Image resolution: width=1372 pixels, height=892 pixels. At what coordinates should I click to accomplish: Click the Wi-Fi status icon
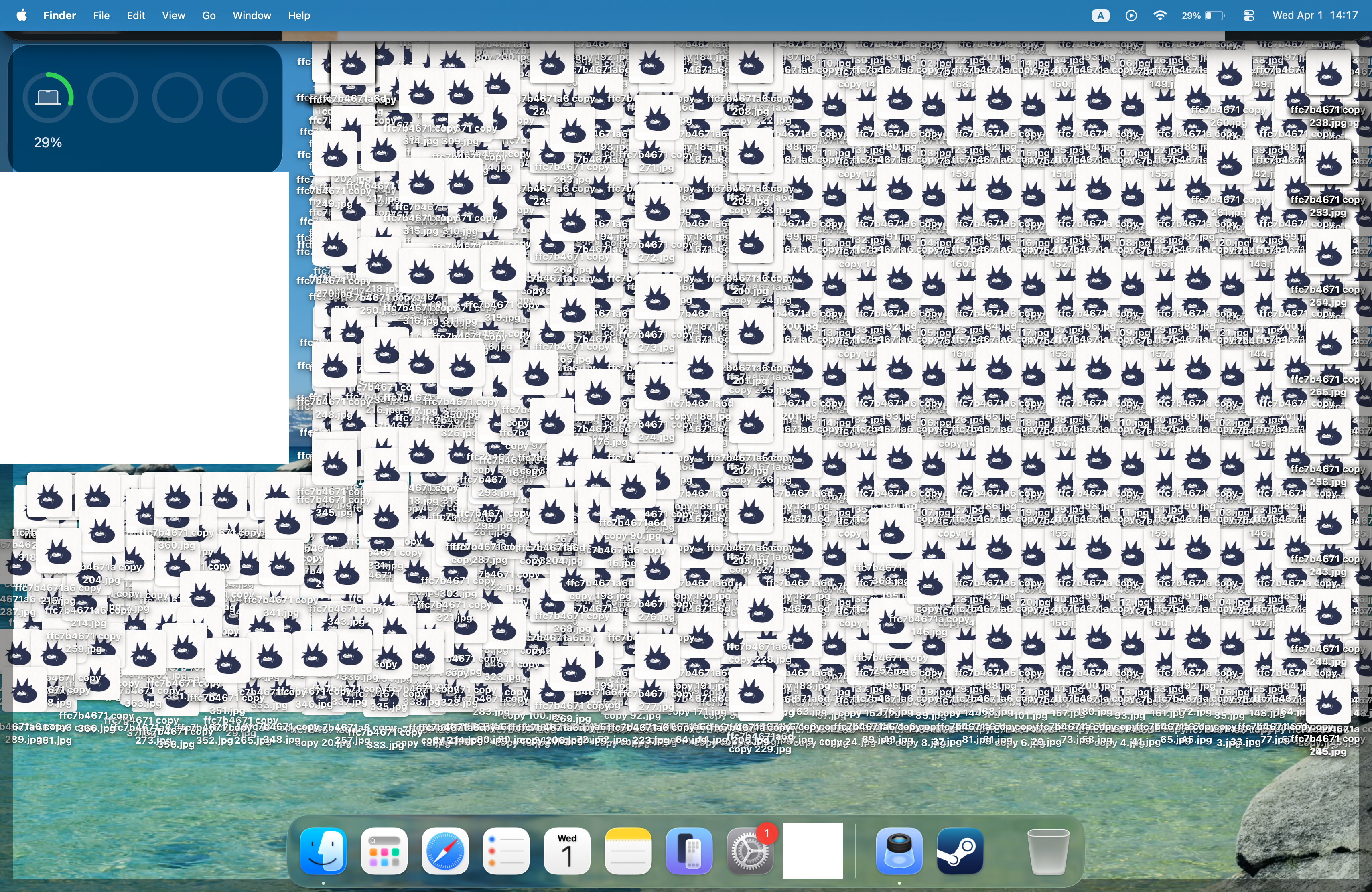(1160, 16)
